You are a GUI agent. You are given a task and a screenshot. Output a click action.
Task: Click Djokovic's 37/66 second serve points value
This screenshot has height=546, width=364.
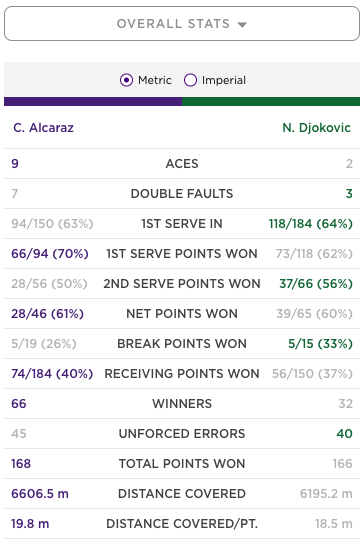316,283
